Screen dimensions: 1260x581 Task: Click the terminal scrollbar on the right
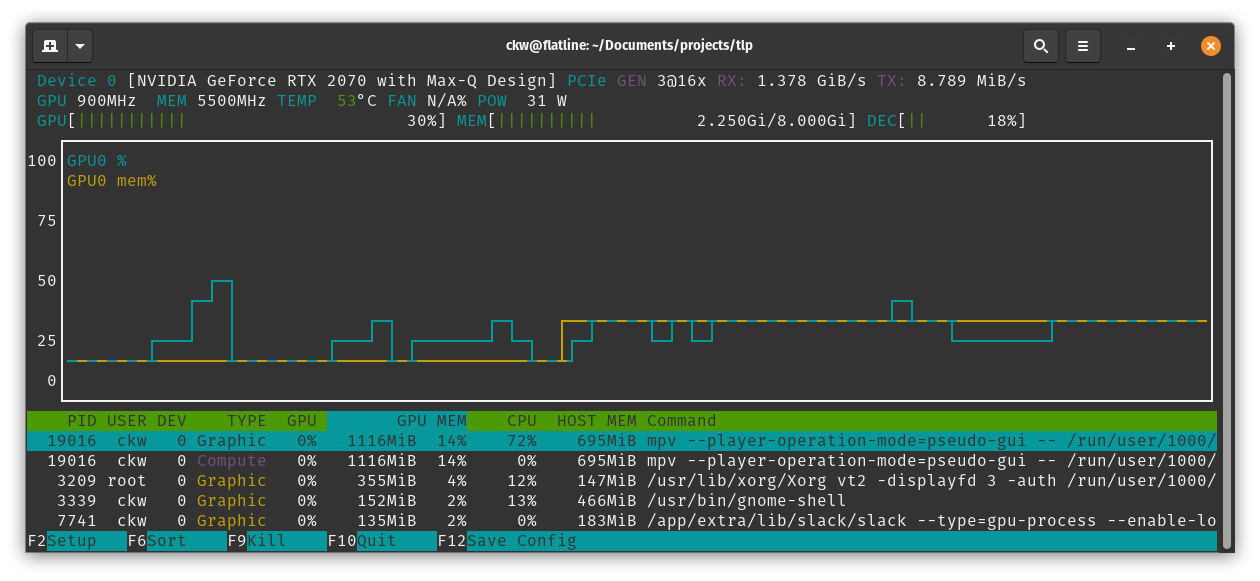pos(1224,300)
